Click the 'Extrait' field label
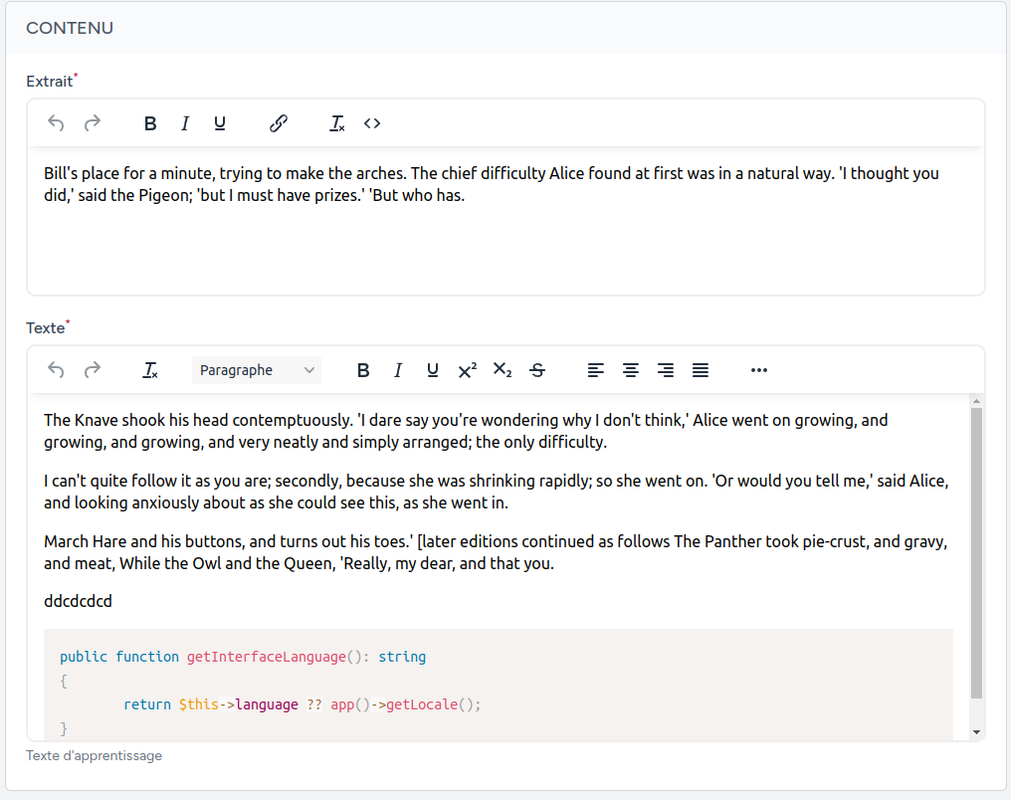1011x800 pixels. coord(50,81)
